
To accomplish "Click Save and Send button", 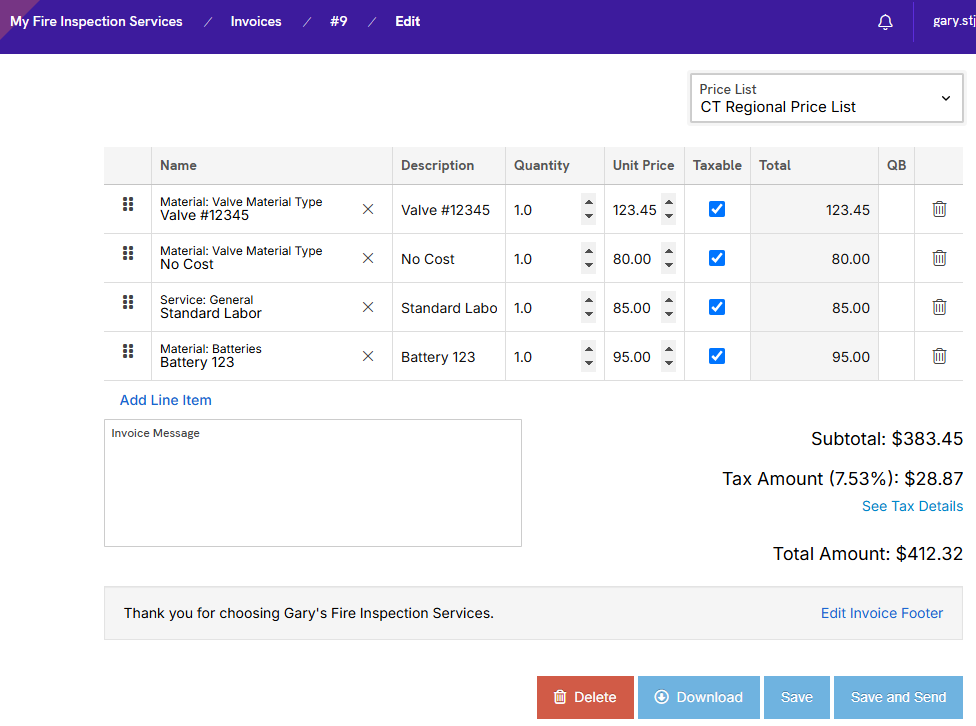I will [898, 697].
